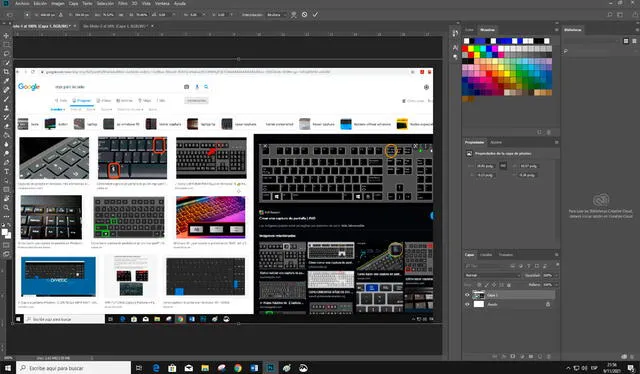Screen dimensions: 640x374
Task: Toggle lock transparent pixels in Capas panel
Action: coord(479,285)
